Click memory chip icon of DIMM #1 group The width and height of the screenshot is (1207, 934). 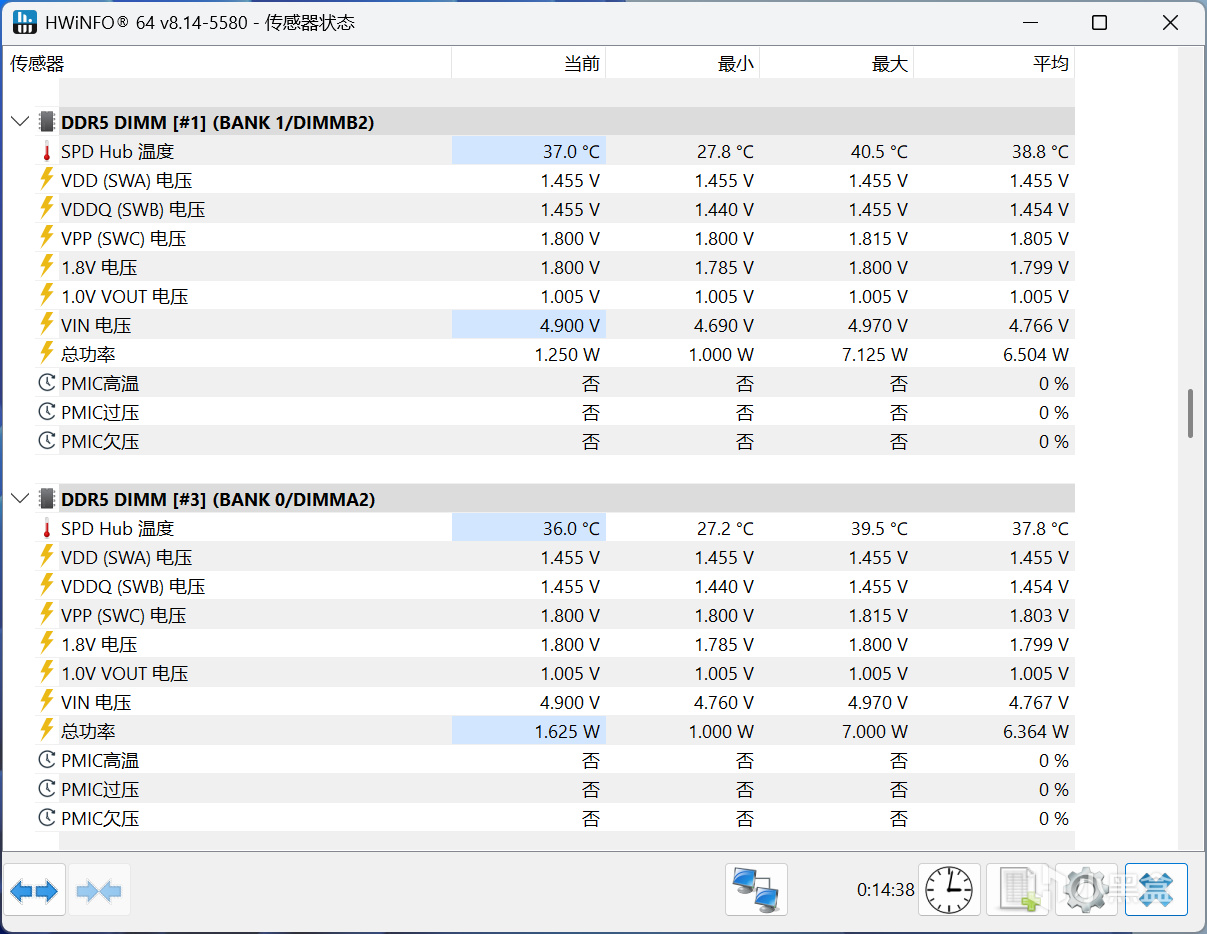tap(47, 122)
